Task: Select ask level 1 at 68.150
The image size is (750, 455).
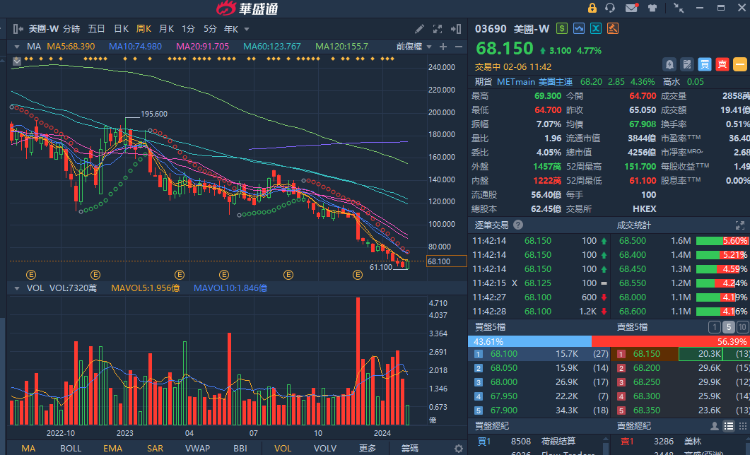Action: coord(680,354)
